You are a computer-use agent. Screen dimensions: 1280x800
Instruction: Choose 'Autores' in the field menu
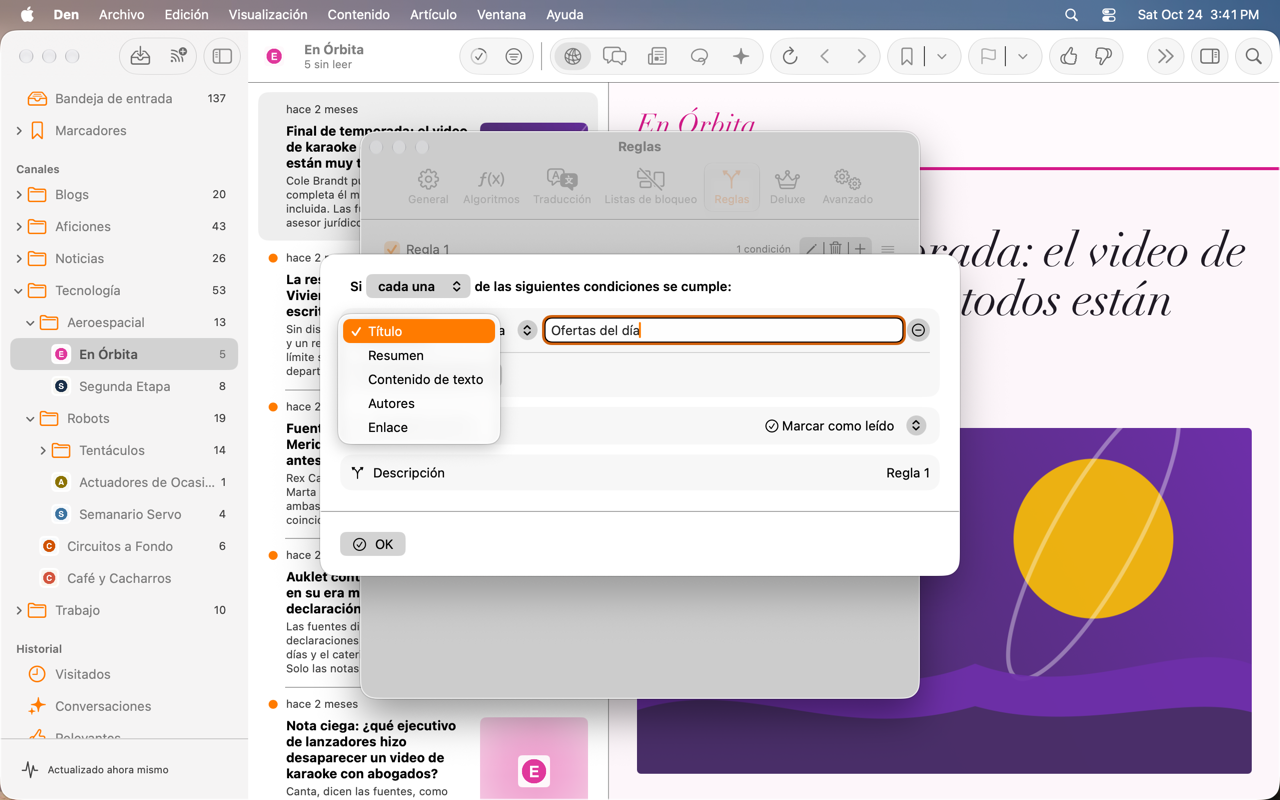pos(419,403)
